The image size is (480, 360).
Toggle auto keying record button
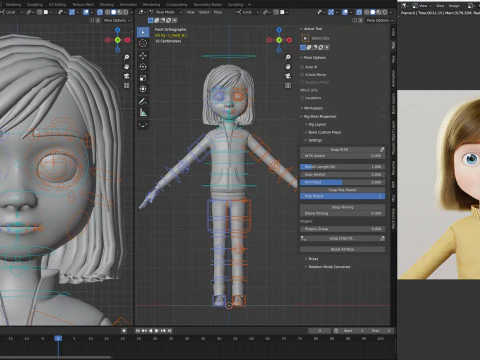[x=124, y=330]
